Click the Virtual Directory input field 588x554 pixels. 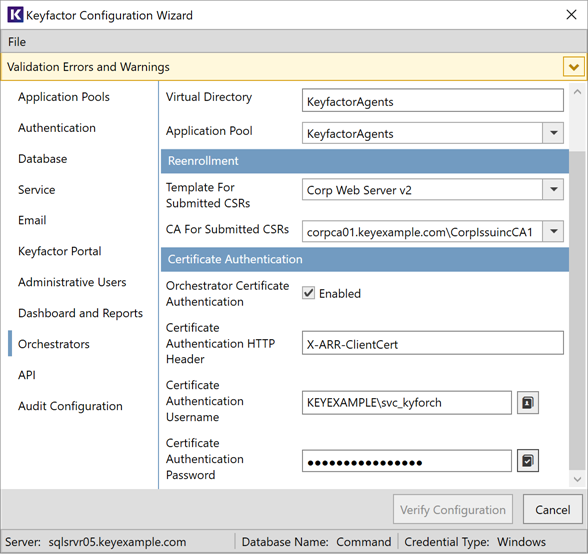click(433, 101)
